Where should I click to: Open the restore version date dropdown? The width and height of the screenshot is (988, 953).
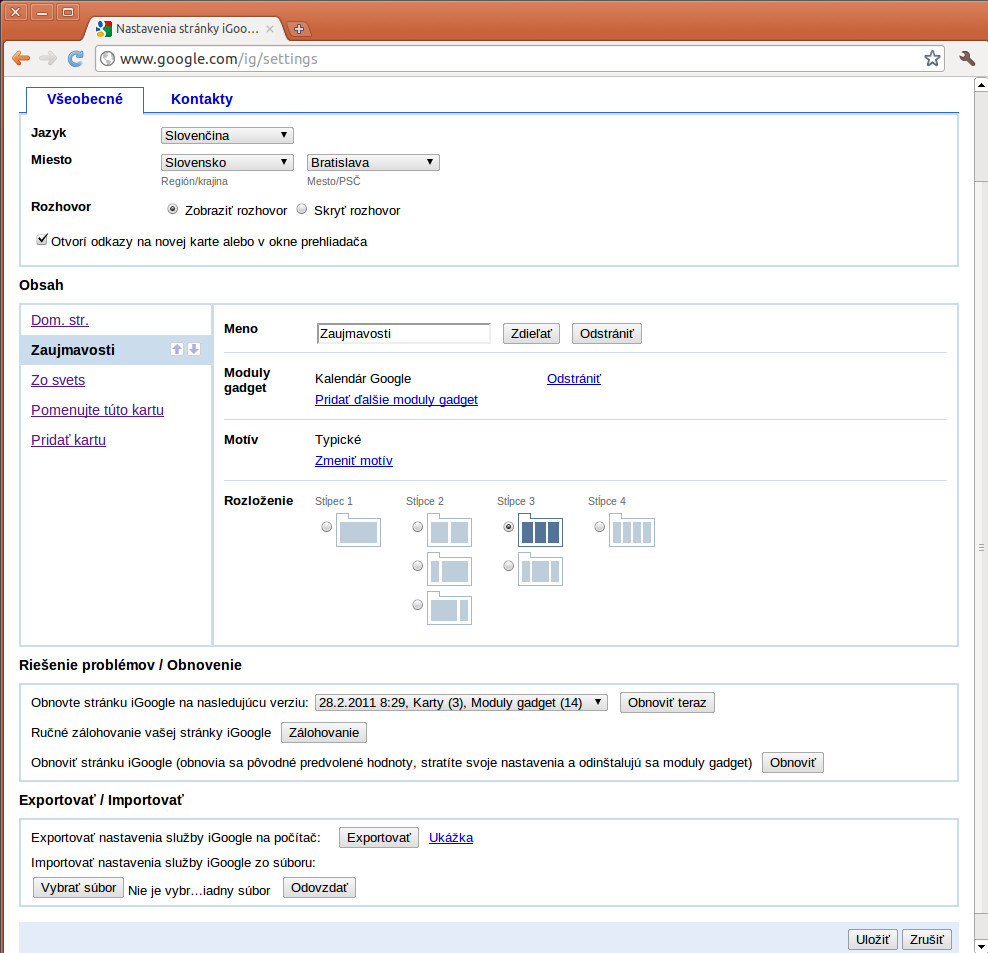click(x=461, y=703)
